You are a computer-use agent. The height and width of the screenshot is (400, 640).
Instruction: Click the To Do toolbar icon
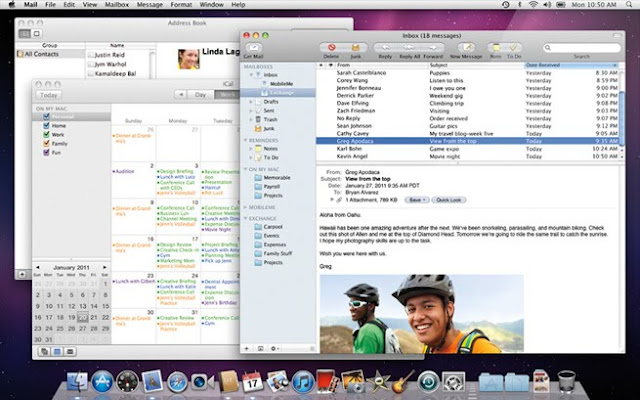(x=514, y=48)
